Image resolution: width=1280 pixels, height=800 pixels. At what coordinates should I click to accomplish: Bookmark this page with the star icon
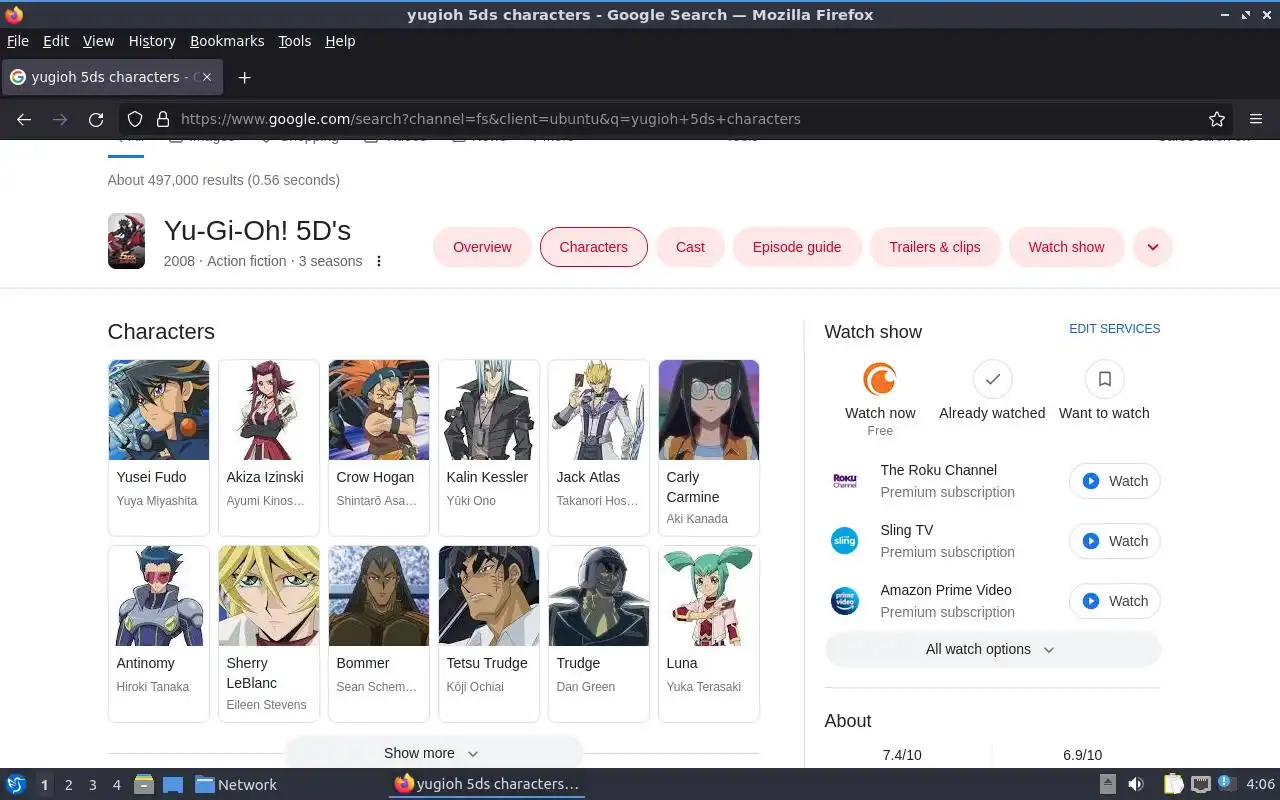pos(1217,119)
